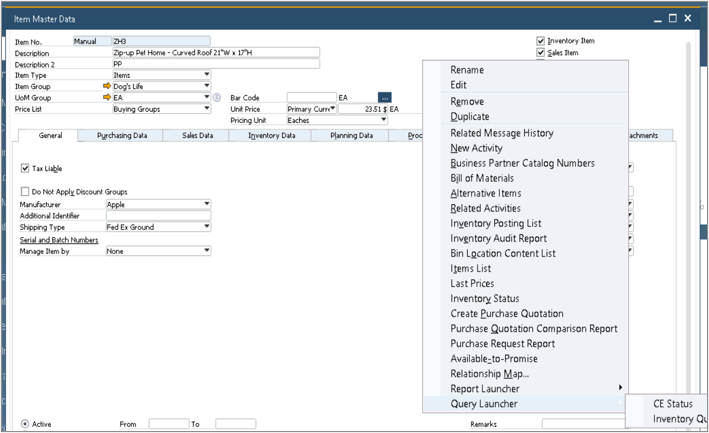709x433 pixels.
Task: Choose CE Status from the submenu
Action: click(672, 404)
